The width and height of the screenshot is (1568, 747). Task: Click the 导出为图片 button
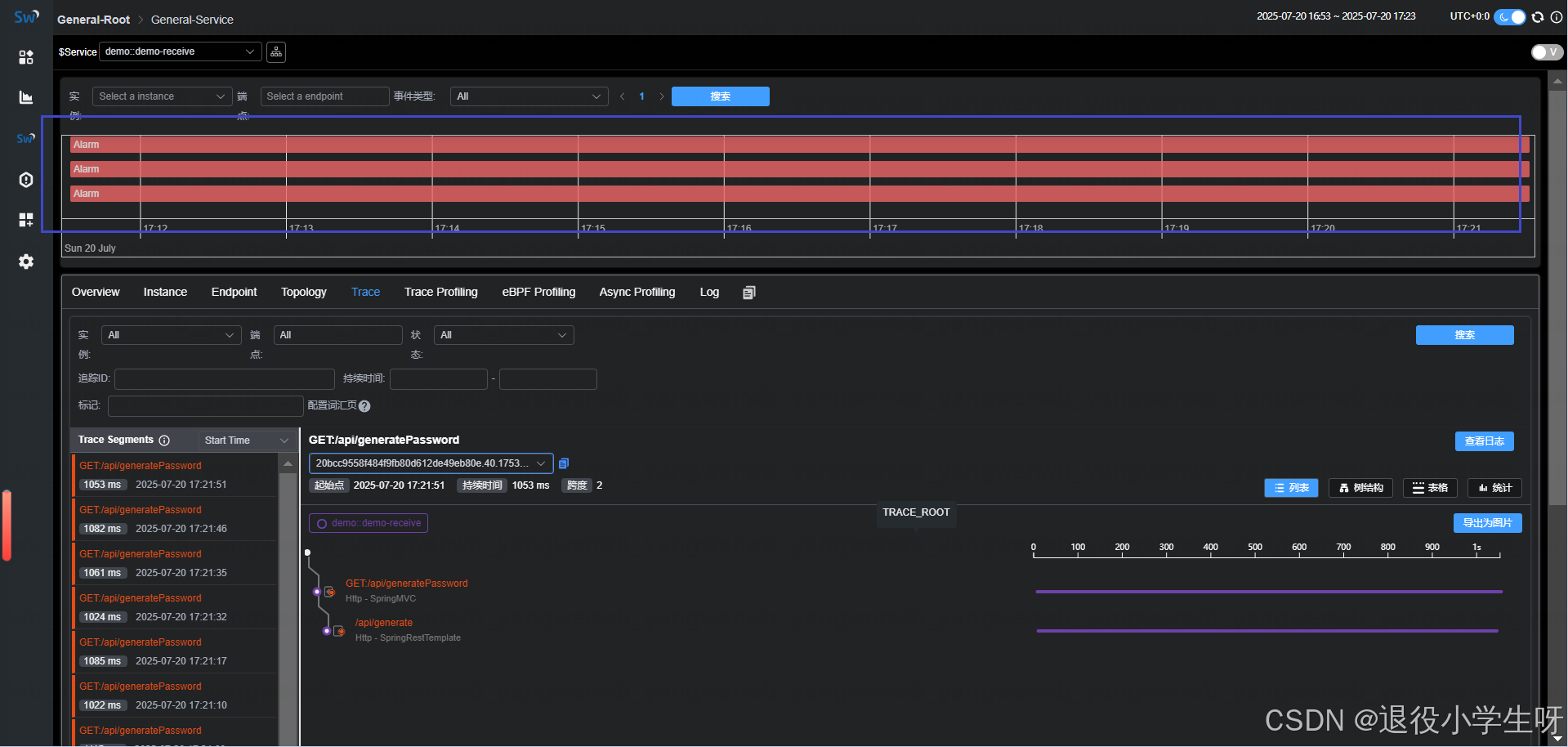1488,523
